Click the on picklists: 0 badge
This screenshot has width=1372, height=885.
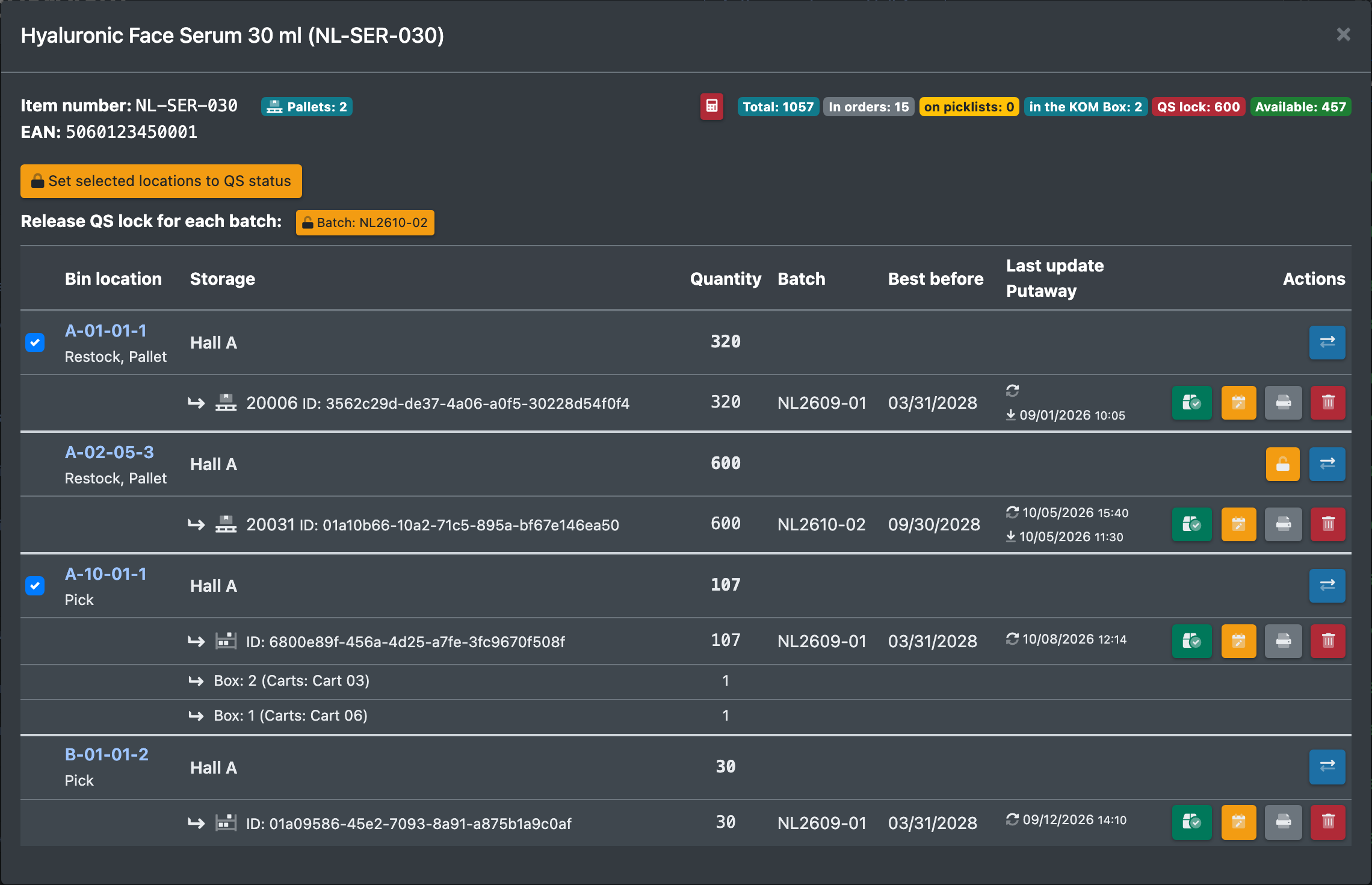(x=969, y=107)
